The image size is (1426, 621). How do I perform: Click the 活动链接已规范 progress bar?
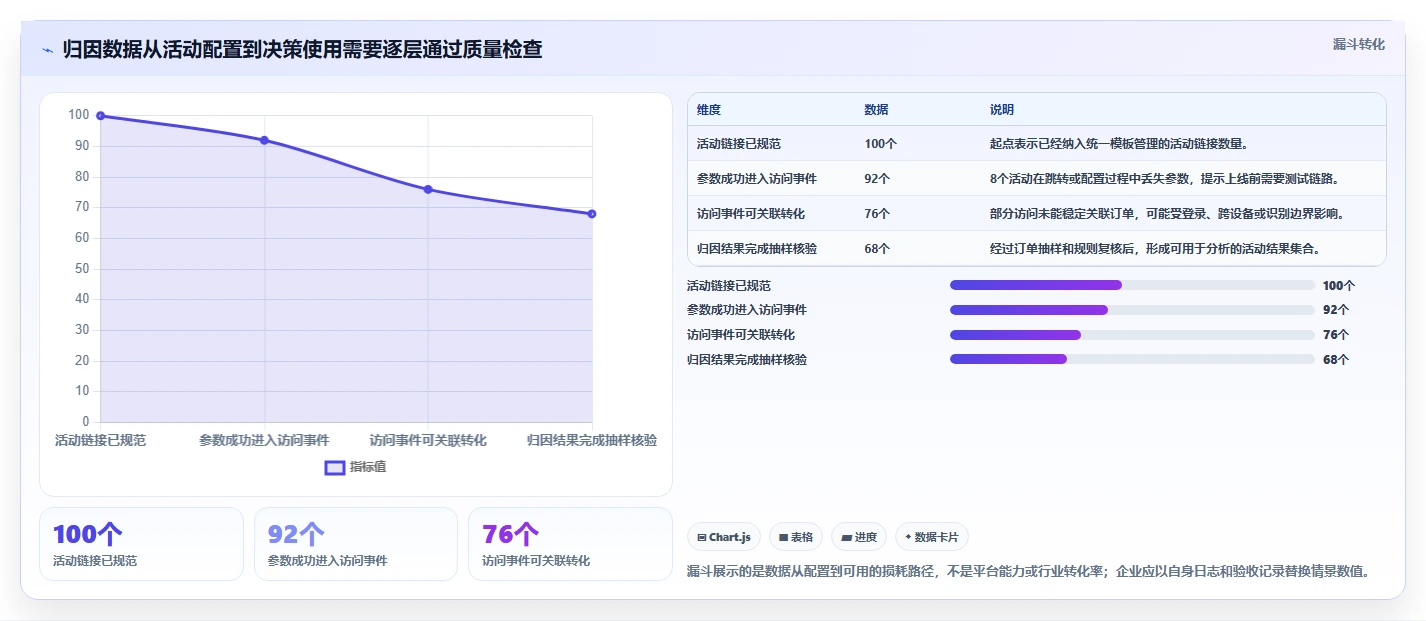(x=1132, y=285)
